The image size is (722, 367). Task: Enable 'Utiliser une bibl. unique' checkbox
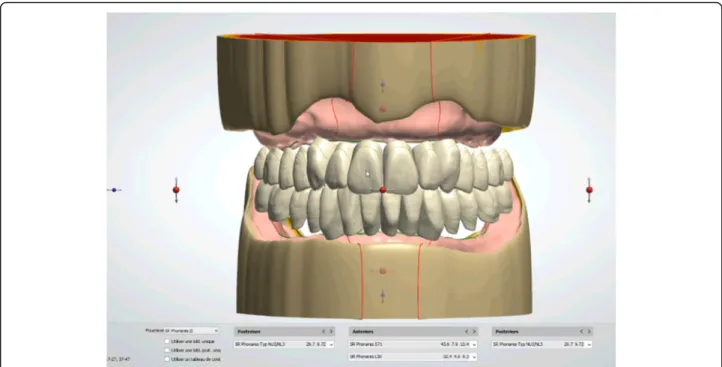point(167,342)
